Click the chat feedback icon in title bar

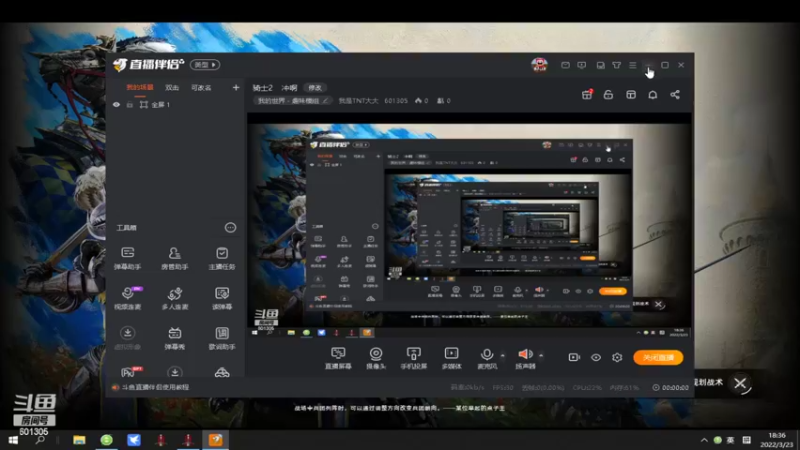(x=582, y=65)
